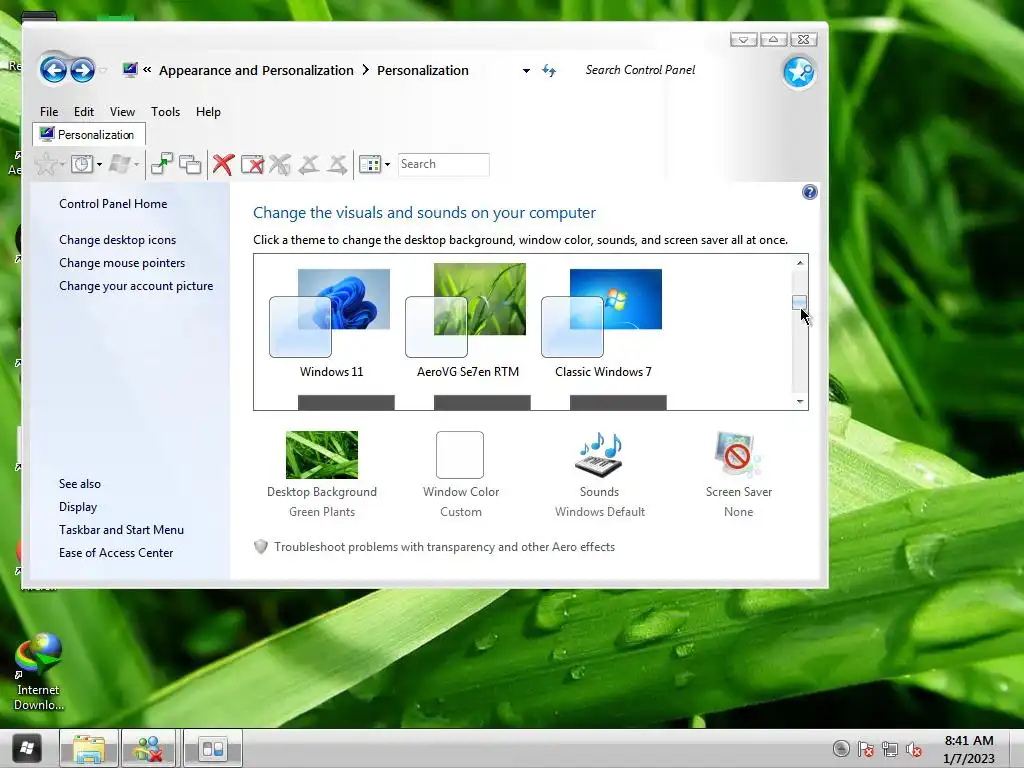Open the Start menu button
Screen dimensions: 1024x768
pos(26,748)
